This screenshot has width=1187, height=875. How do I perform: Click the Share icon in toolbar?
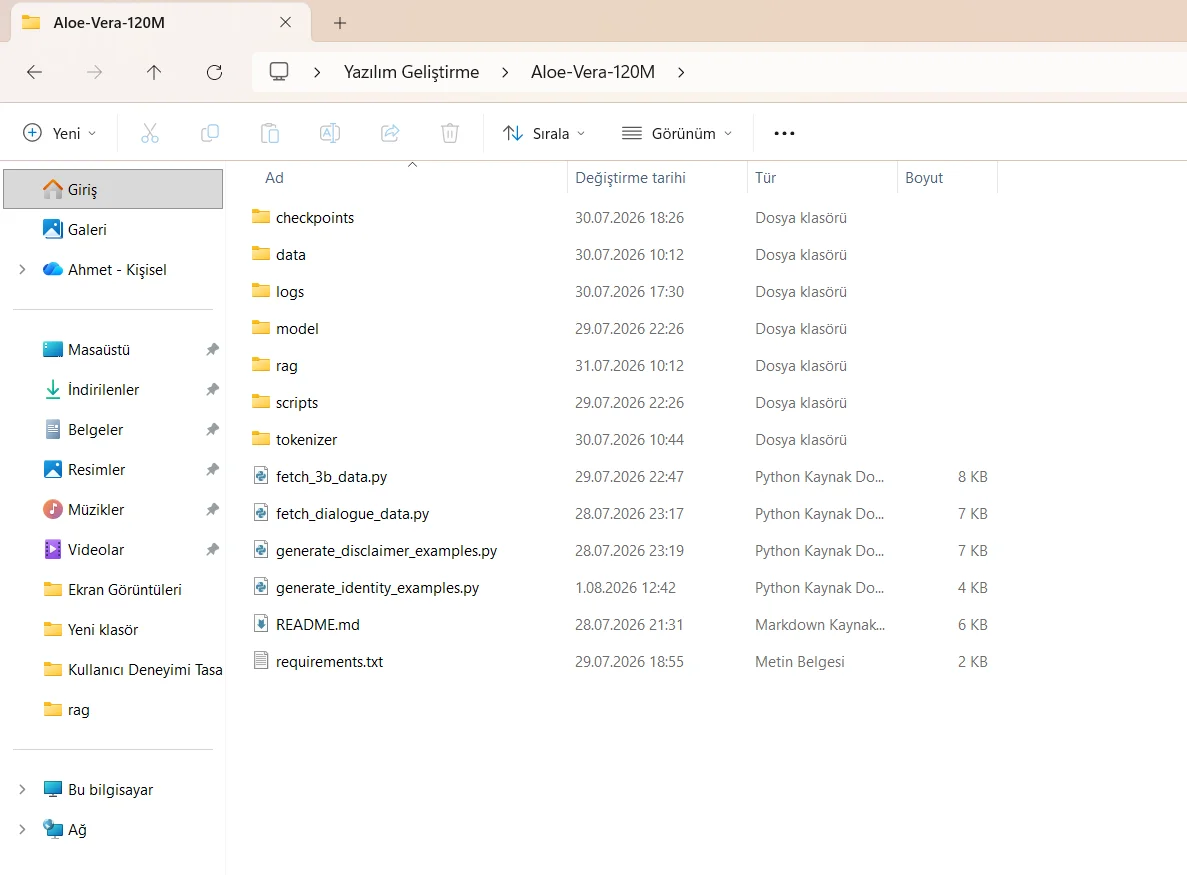click(390, 133)
